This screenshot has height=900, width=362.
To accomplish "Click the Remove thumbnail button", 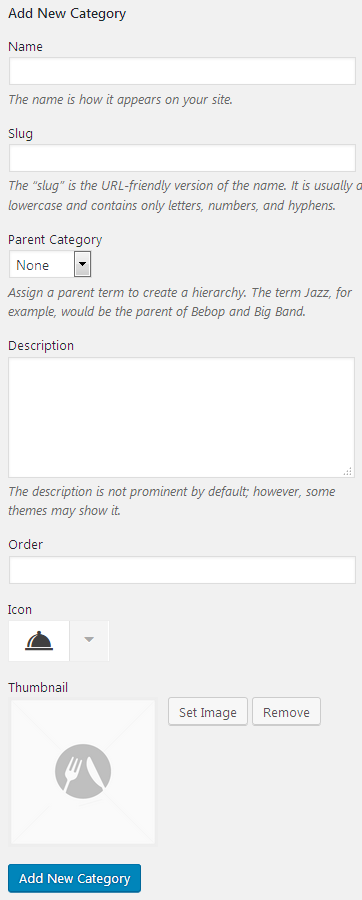I will (x=286, y=712).
